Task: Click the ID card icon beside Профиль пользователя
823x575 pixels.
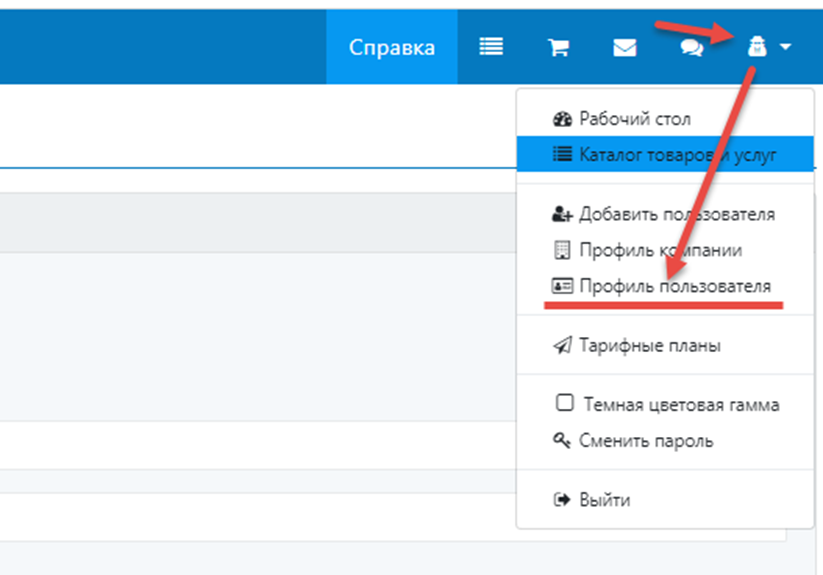Action: click(x=562, y=286)
